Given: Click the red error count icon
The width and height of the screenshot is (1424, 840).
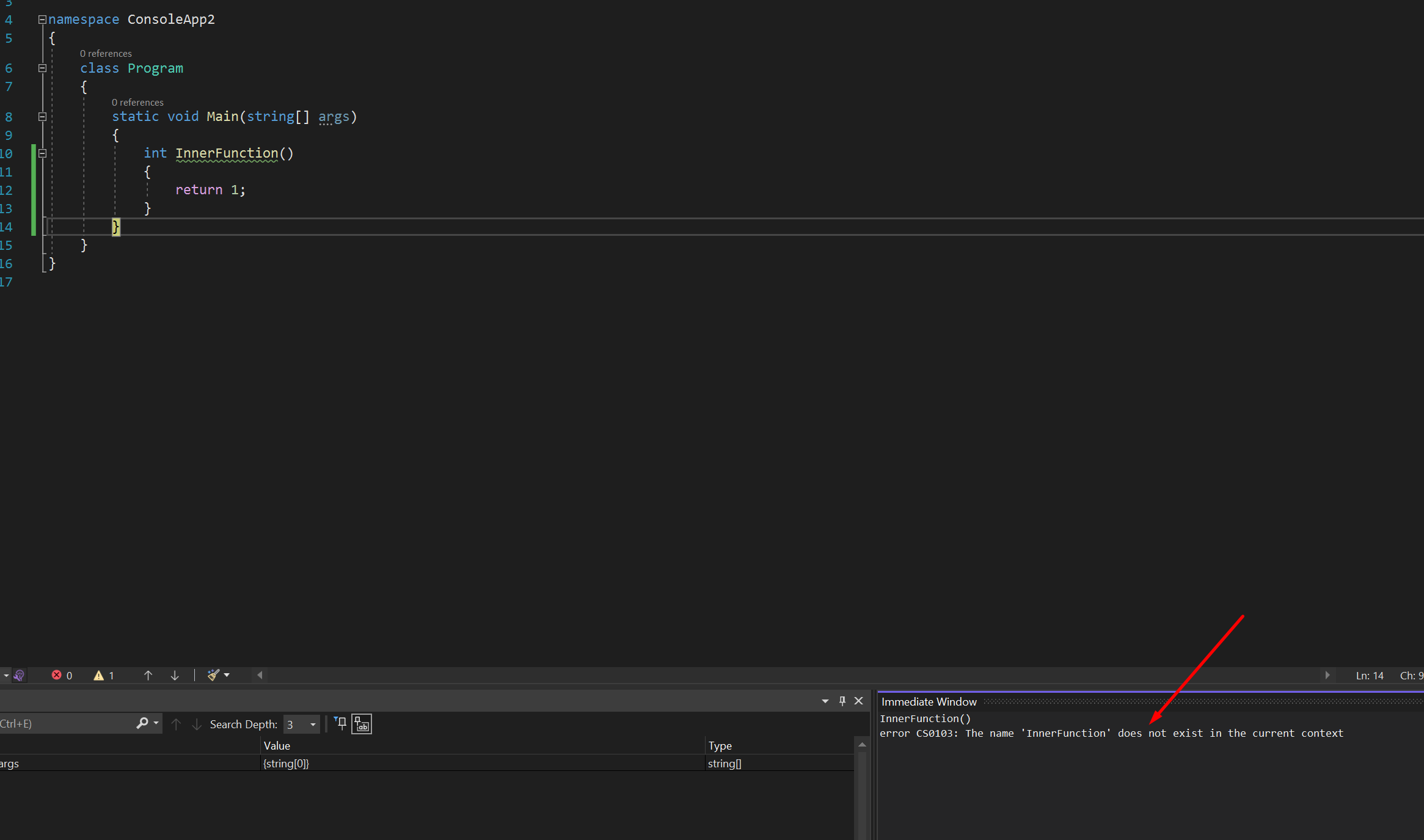Looking at the screenshot, I should (x=57, y=675).
